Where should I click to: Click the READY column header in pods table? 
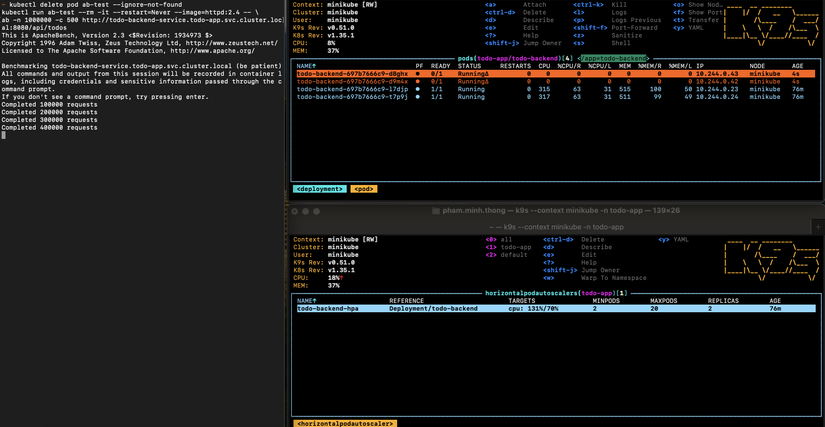pos(440,66)
